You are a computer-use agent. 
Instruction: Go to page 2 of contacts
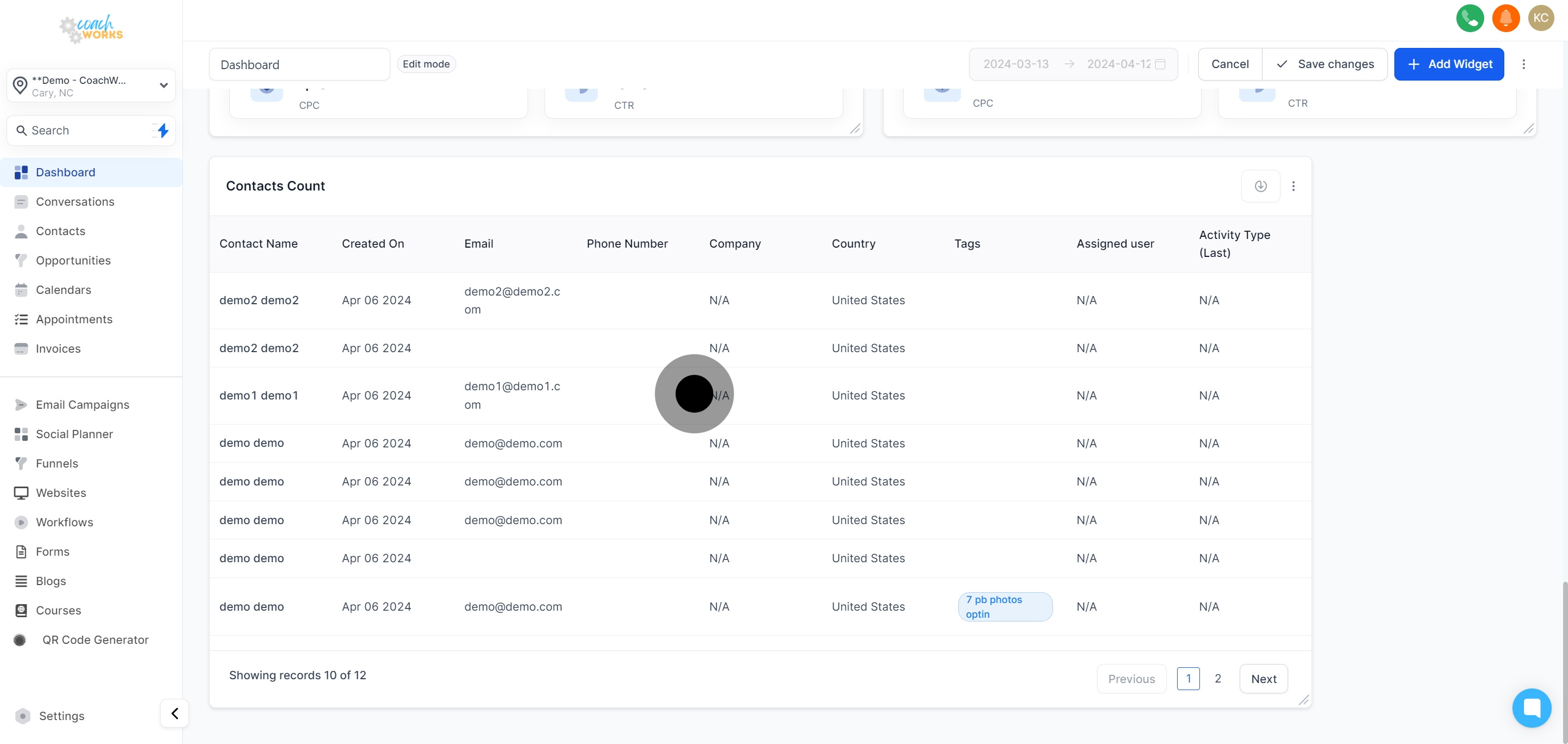point(1217,678)
